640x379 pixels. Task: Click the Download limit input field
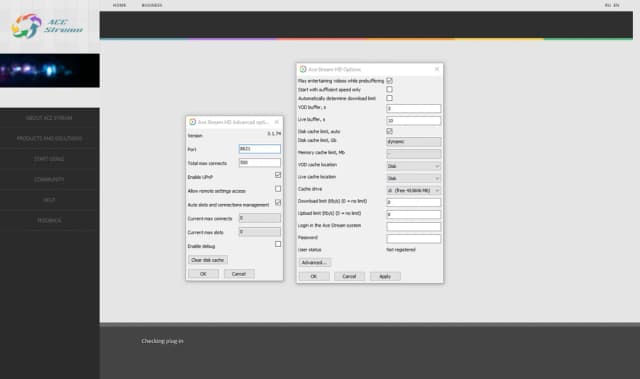(413, 202)
